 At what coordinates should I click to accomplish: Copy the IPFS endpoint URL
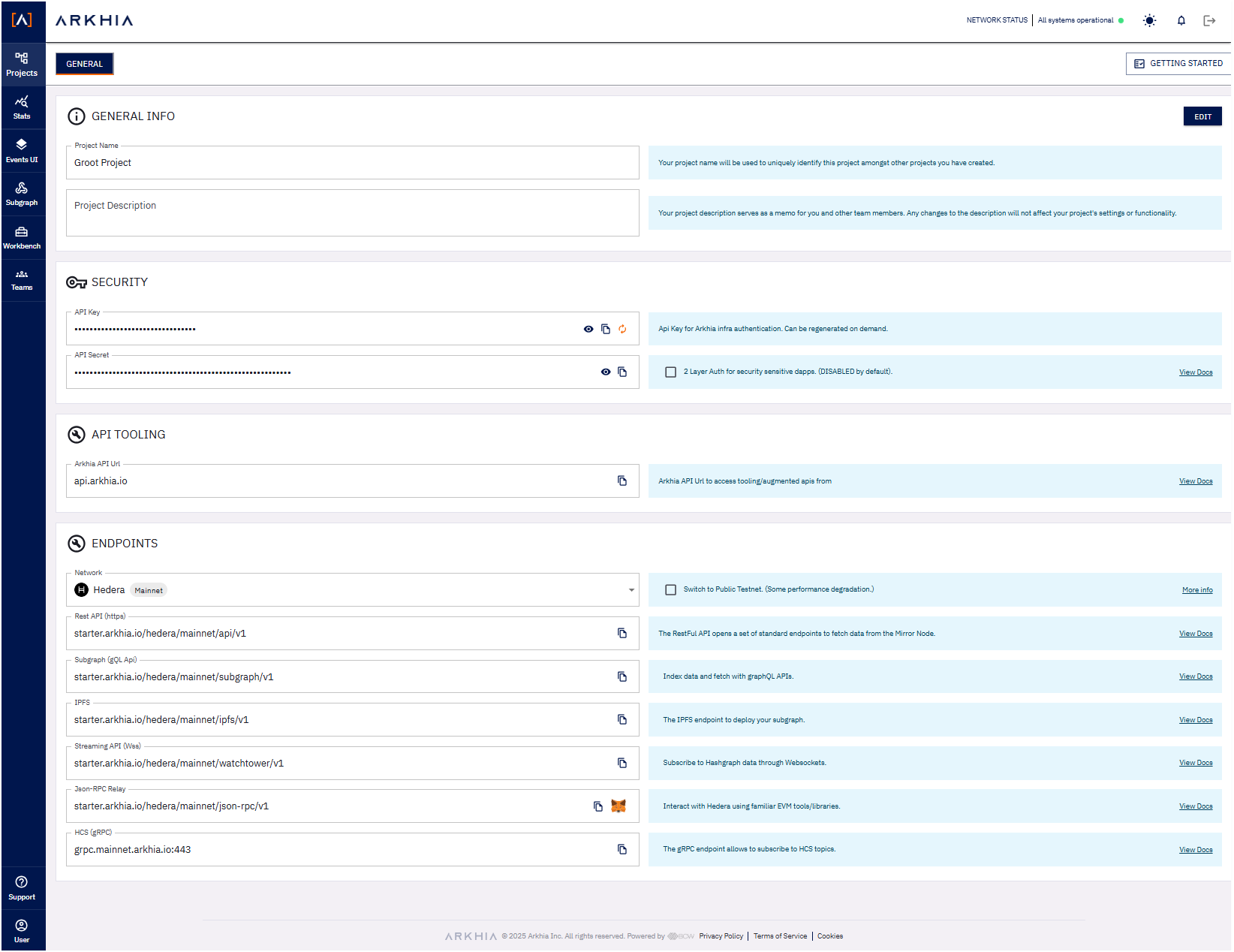pyautogui.click(x=622, y=719)
